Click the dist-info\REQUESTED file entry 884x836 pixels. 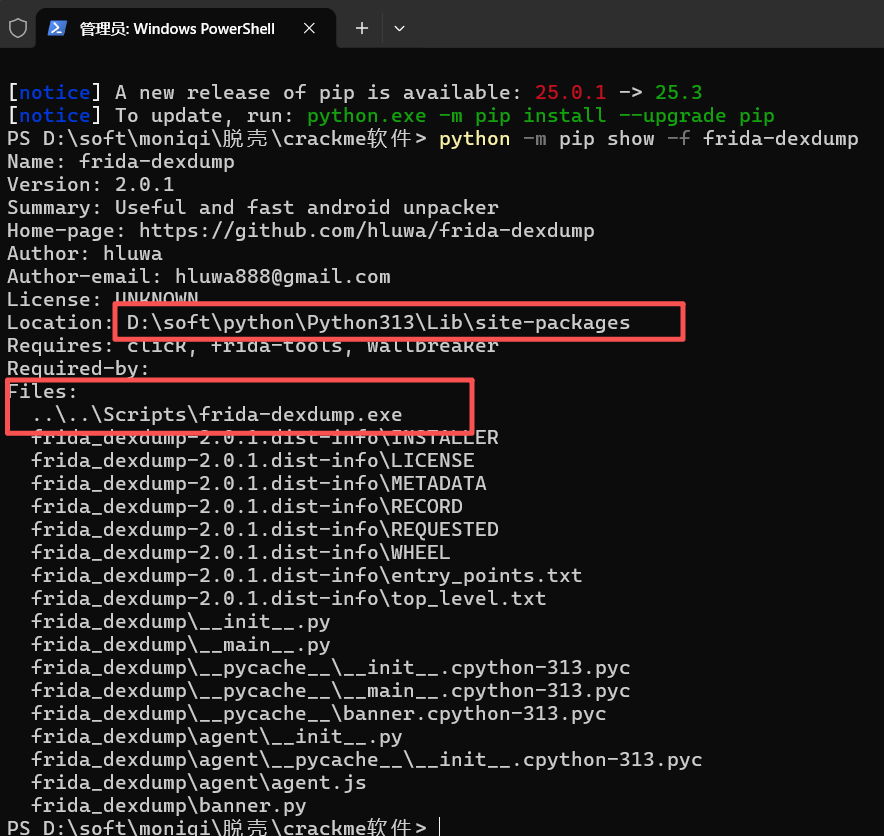[x=265, y=530]
